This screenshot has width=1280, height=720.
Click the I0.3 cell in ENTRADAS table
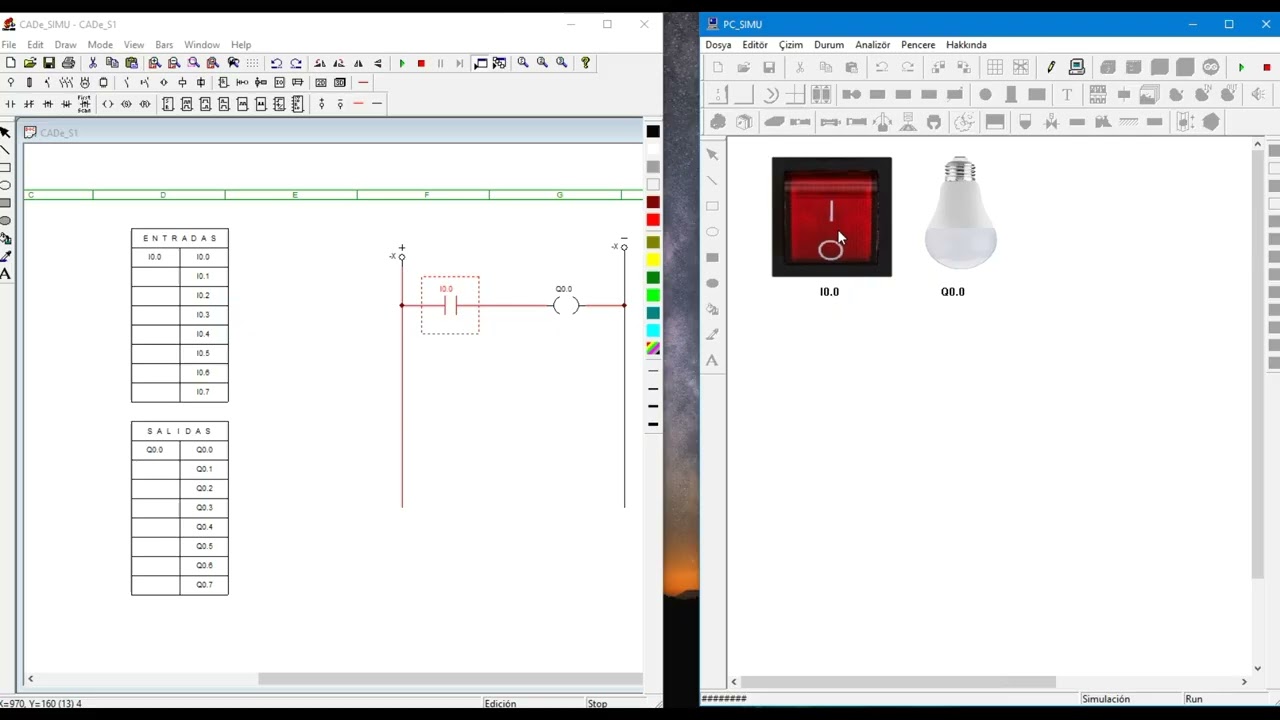pos(203,315)
